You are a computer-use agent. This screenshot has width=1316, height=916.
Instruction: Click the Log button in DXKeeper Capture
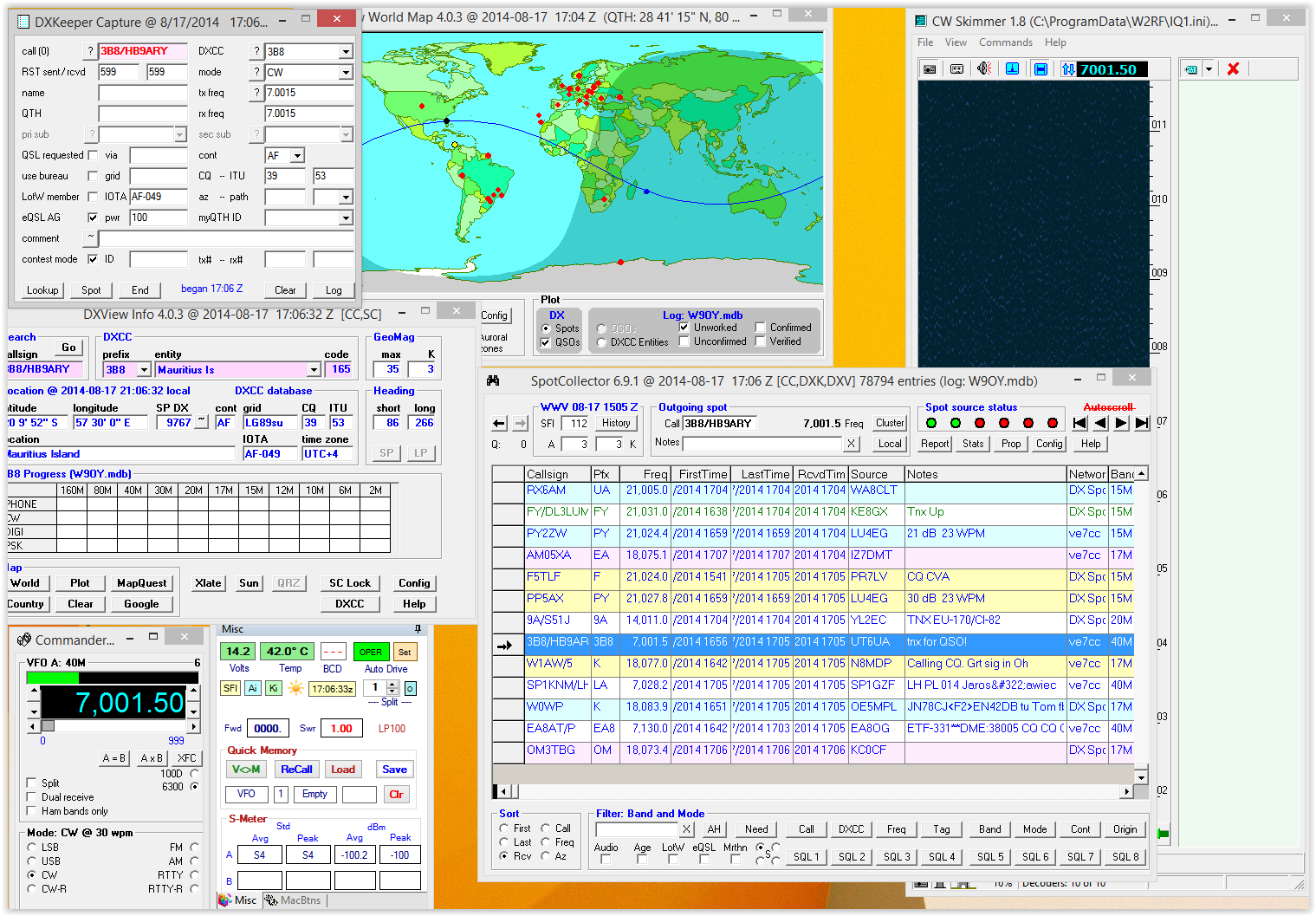[334, 290]
